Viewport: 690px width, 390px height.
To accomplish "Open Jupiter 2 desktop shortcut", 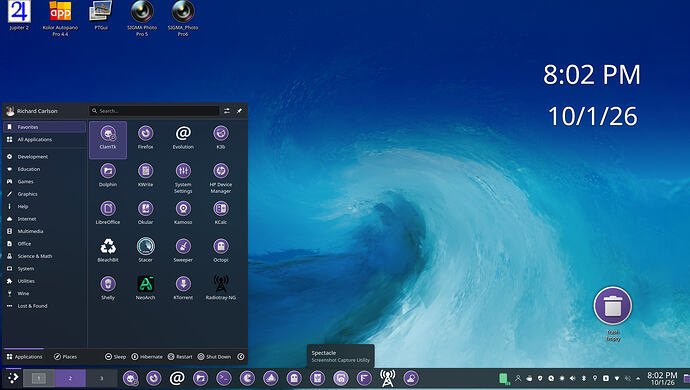I will [19, 15].
